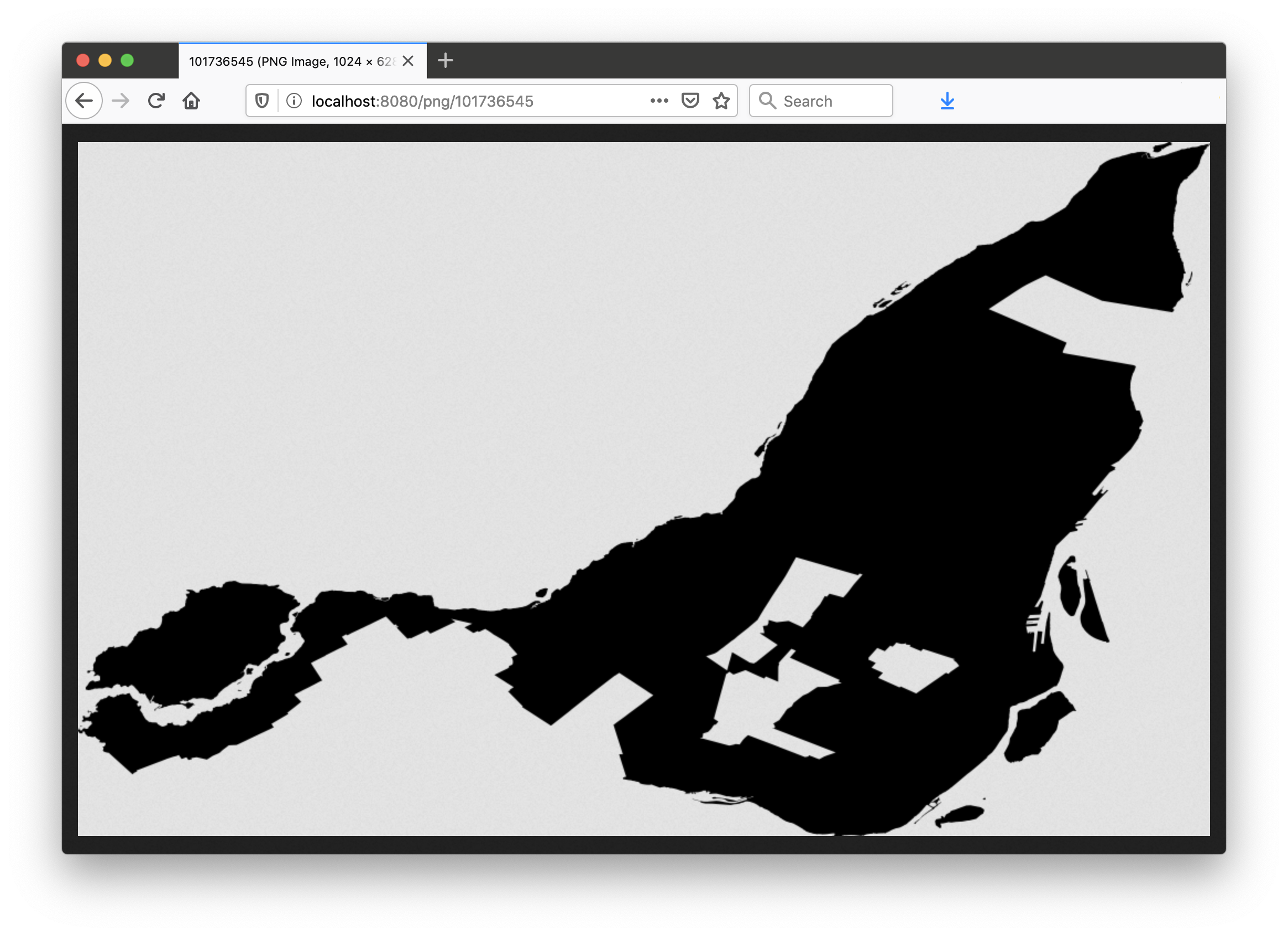Close the 101736545 tab
The width and height of the screenshot is (1288, 936).
[408, 61]
